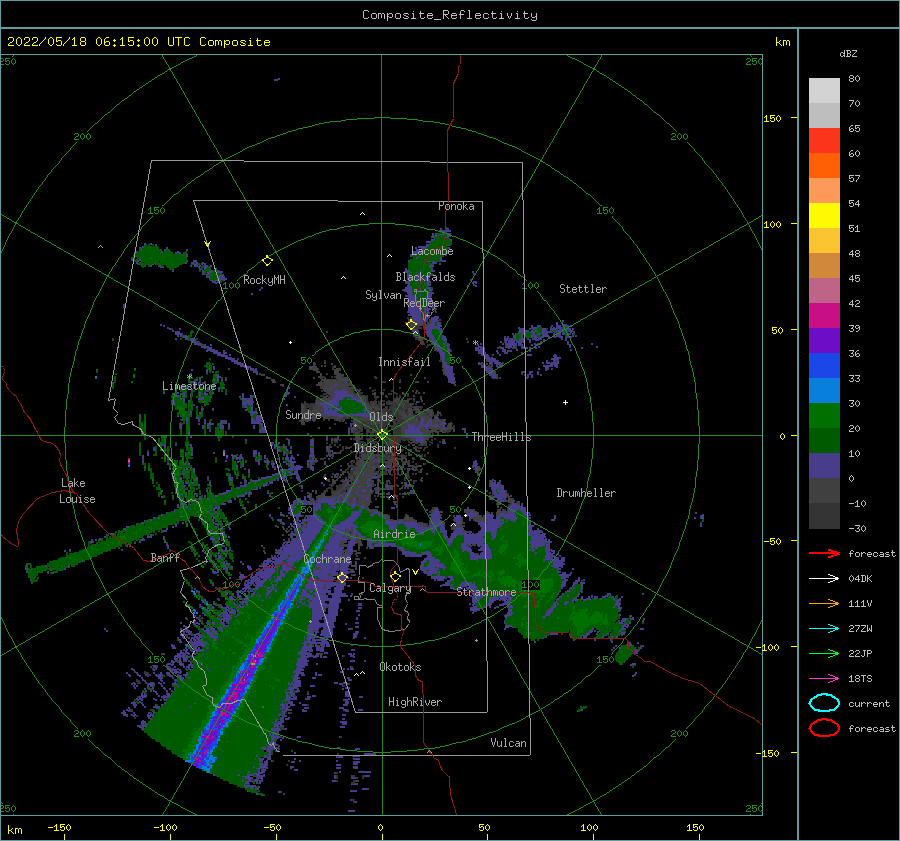This screenshot has width=900, height=841.
Task: Click the Innisfail city label
Action: tap(404, 362)
